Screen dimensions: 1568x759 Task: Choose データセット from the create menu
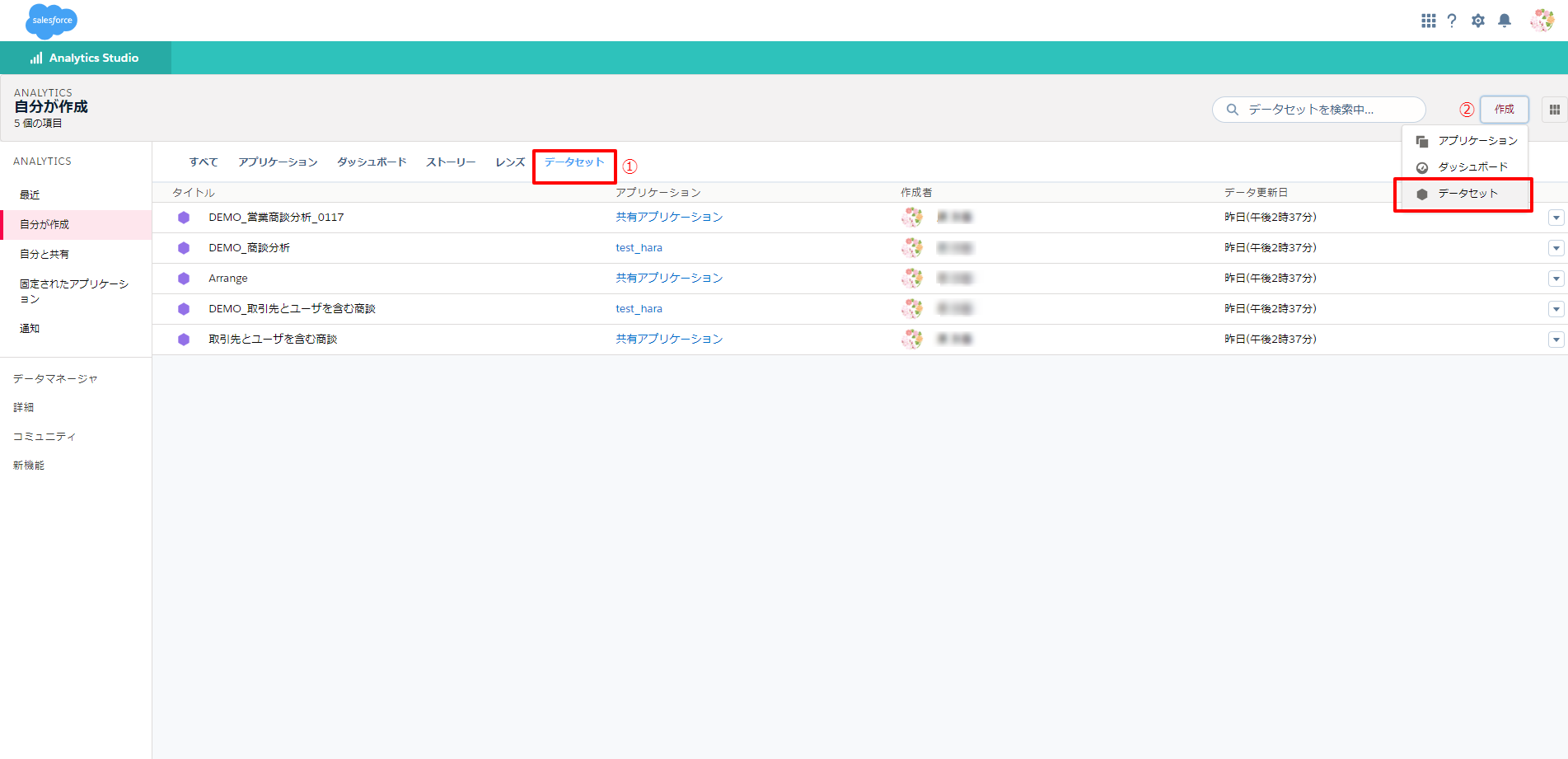click(x=1467, y=194)
